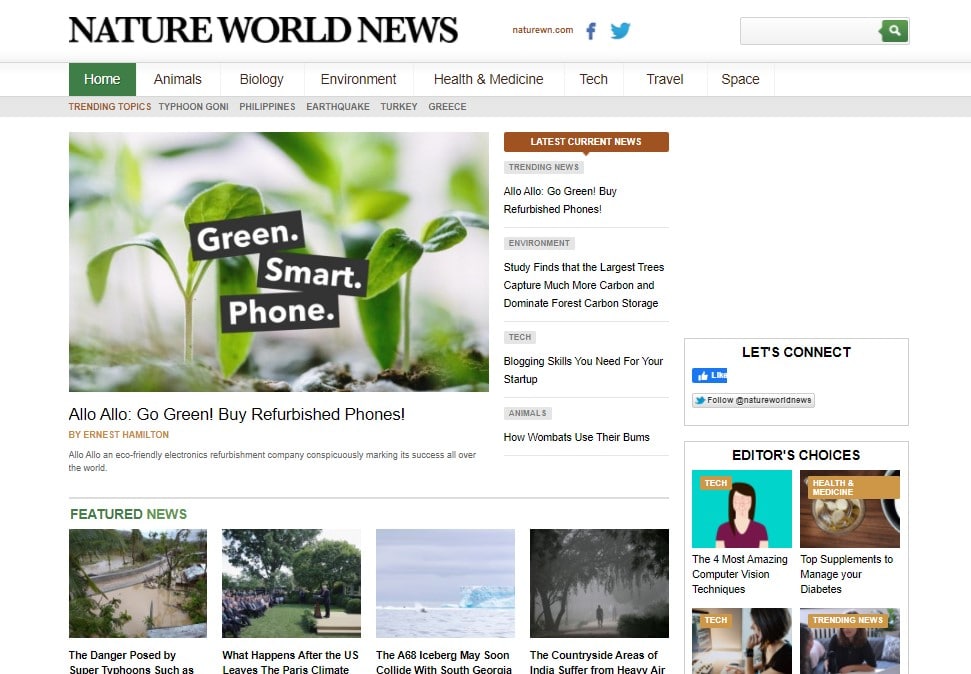Viewport: 971px width, 674px height.
Task: Read 'How Wombats Use Their Bums' article
Action: pos(576,437)
